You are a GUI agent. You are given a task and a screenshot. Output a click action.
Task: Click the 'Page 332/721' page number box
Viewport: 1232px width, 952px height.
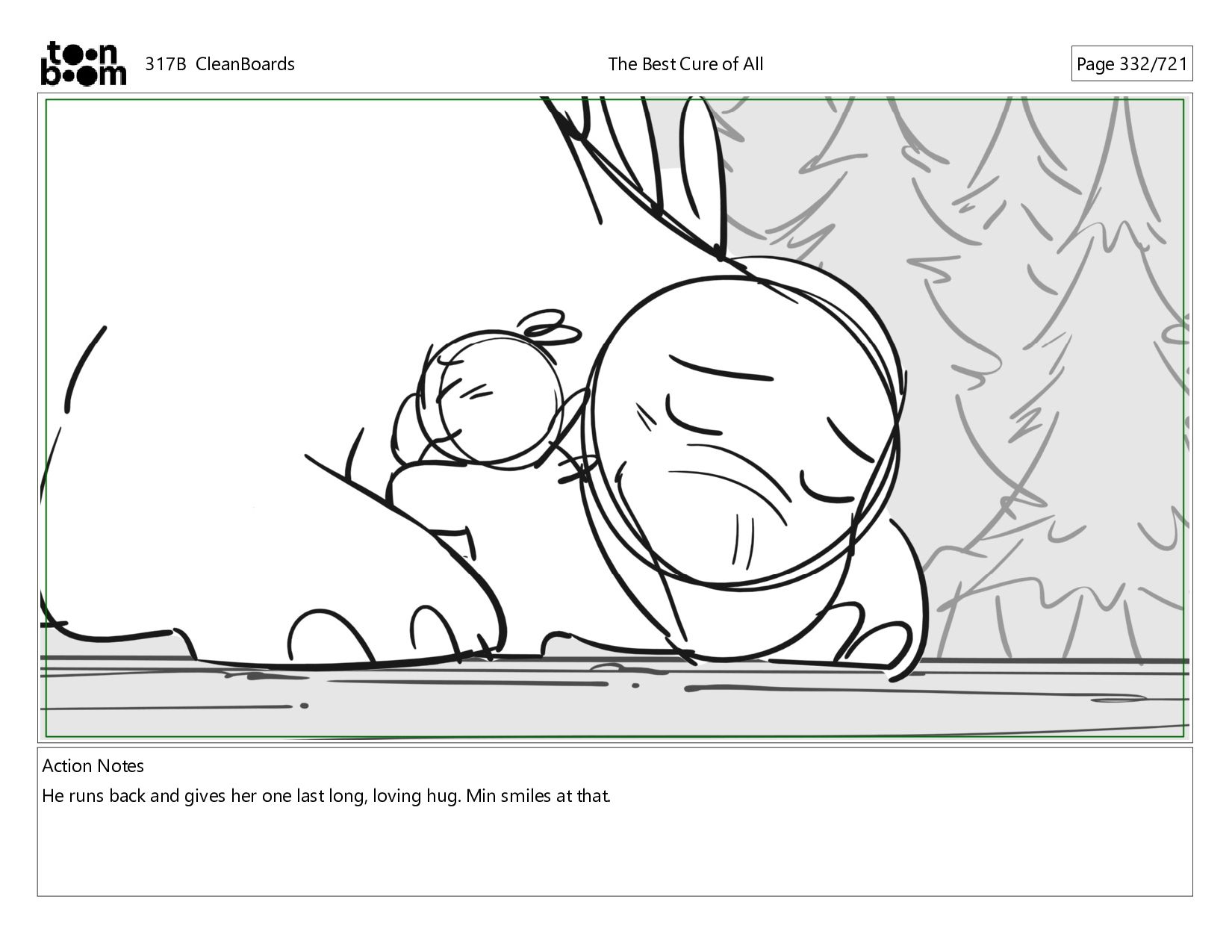[x=1131, y=64]
